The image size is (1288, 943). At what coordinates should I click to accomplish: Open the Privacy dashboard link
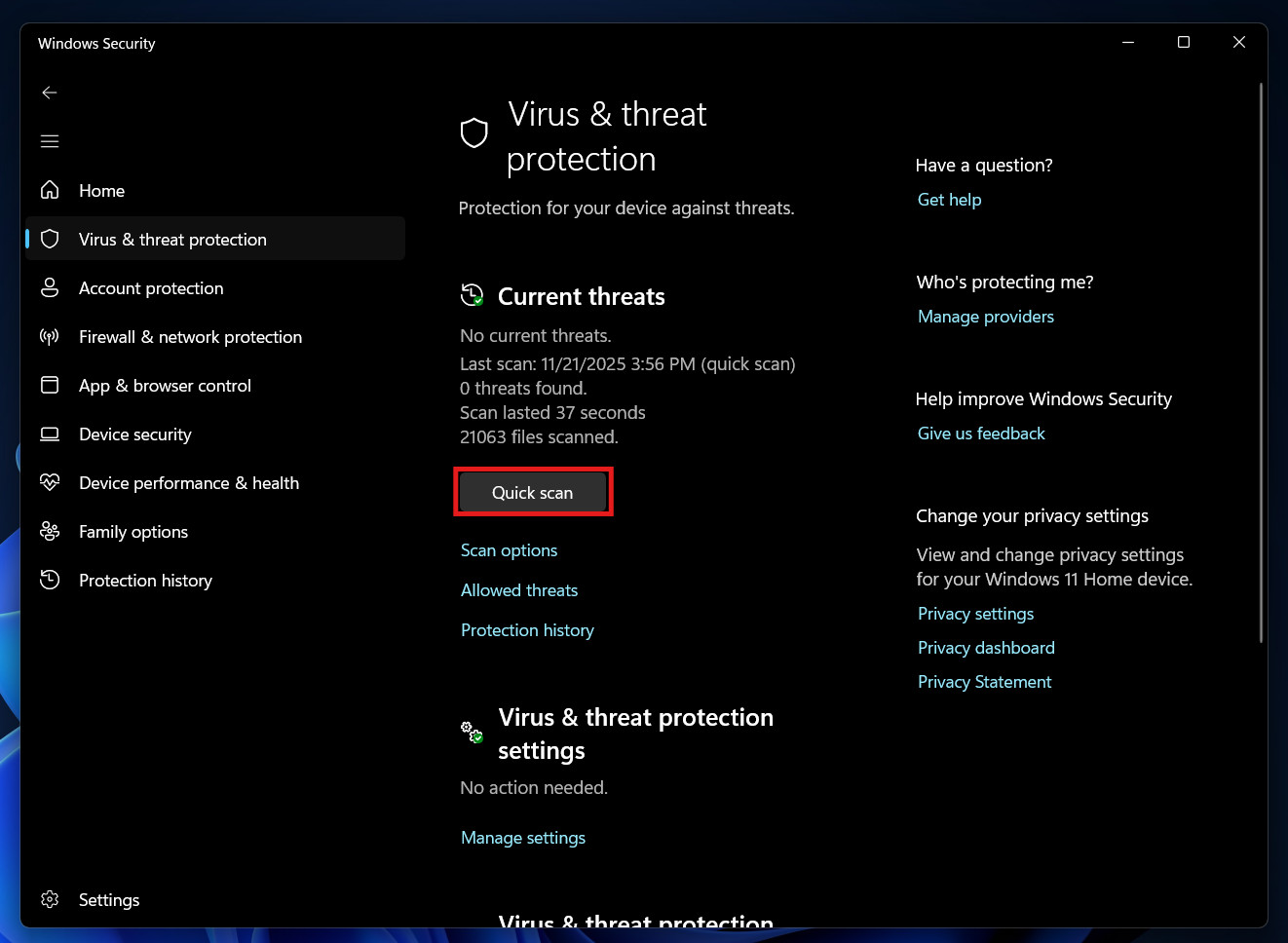pyautogui.click(x=986, y=648)
